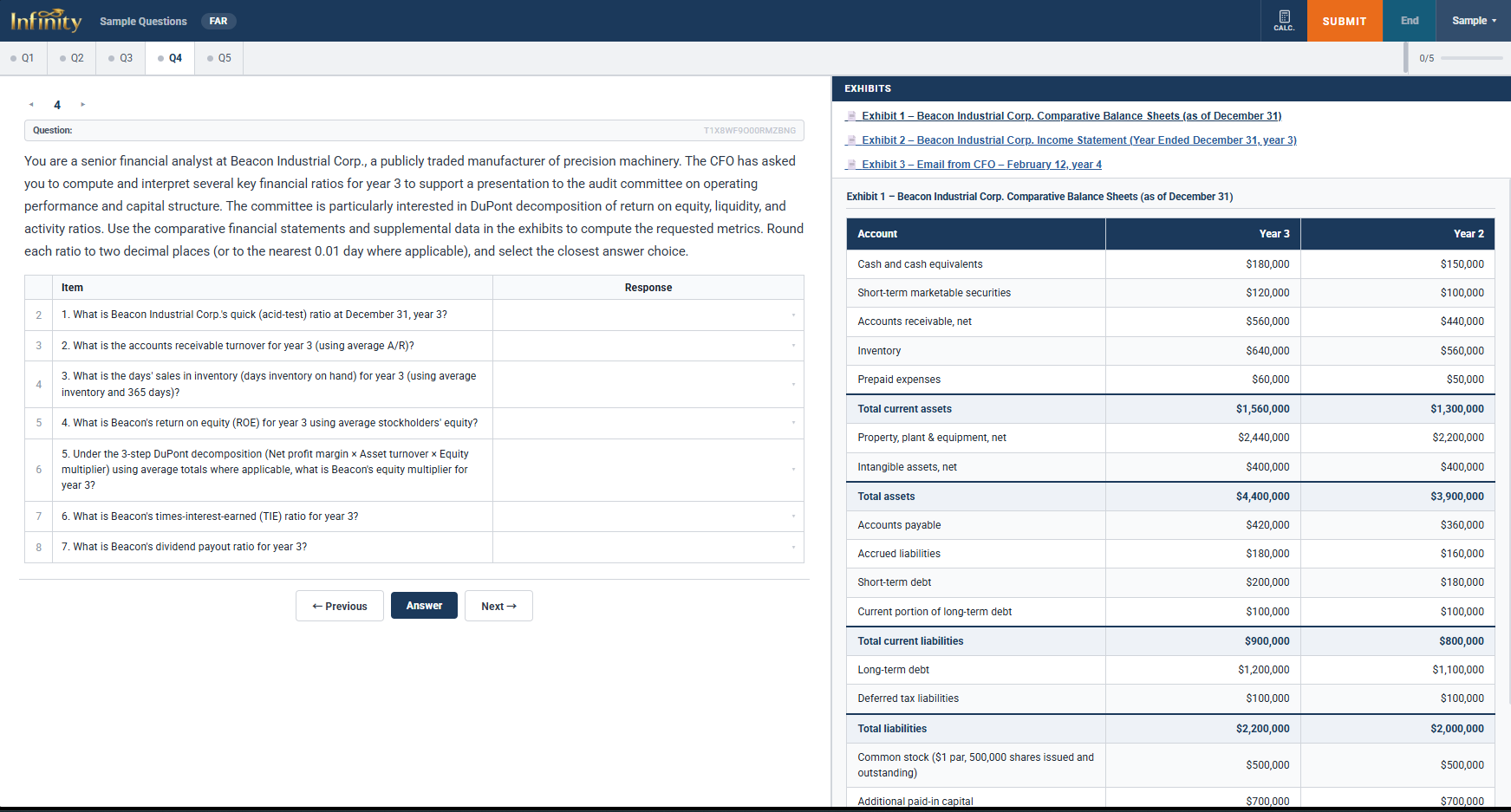The height and width of the screenshot is (812, 1511).
Task: Click the Sample Questions title
Action: point(143,21)
